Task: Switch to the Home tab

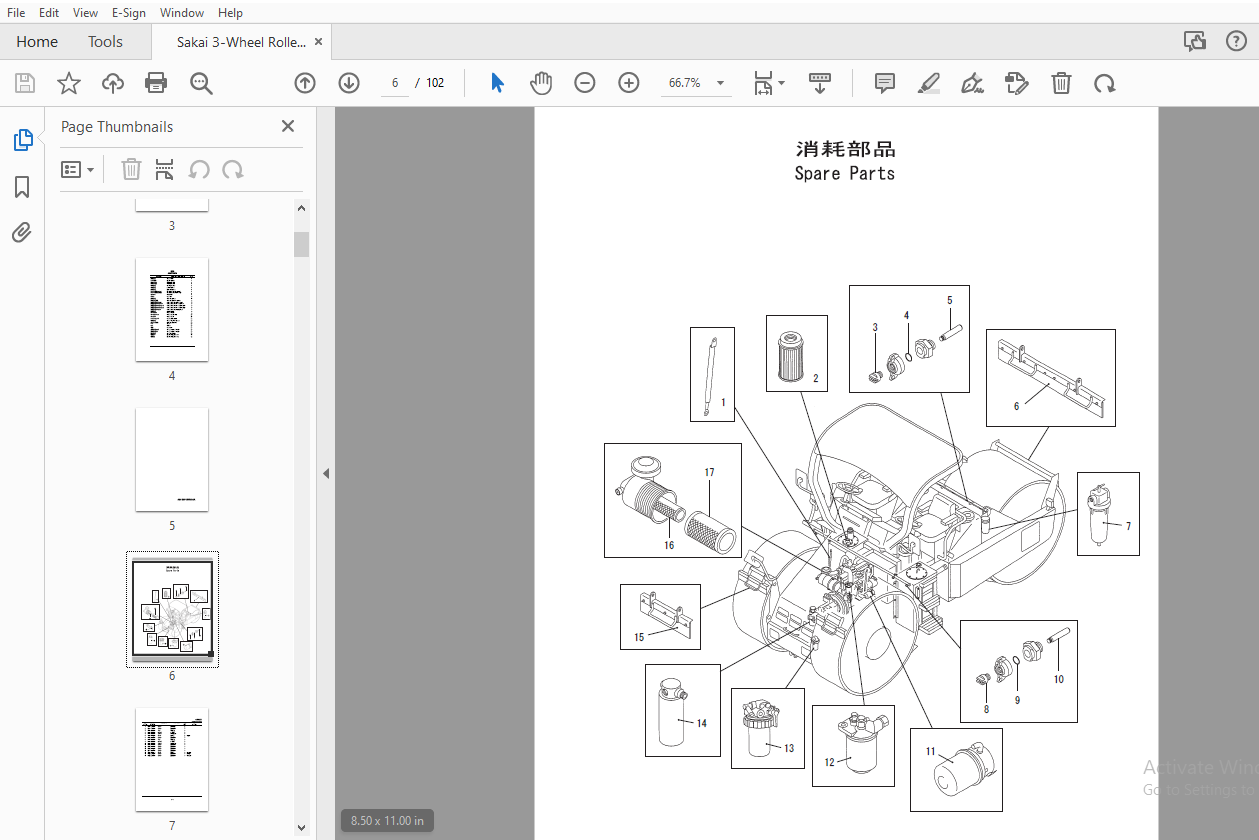Action: [x=37, y=42]
